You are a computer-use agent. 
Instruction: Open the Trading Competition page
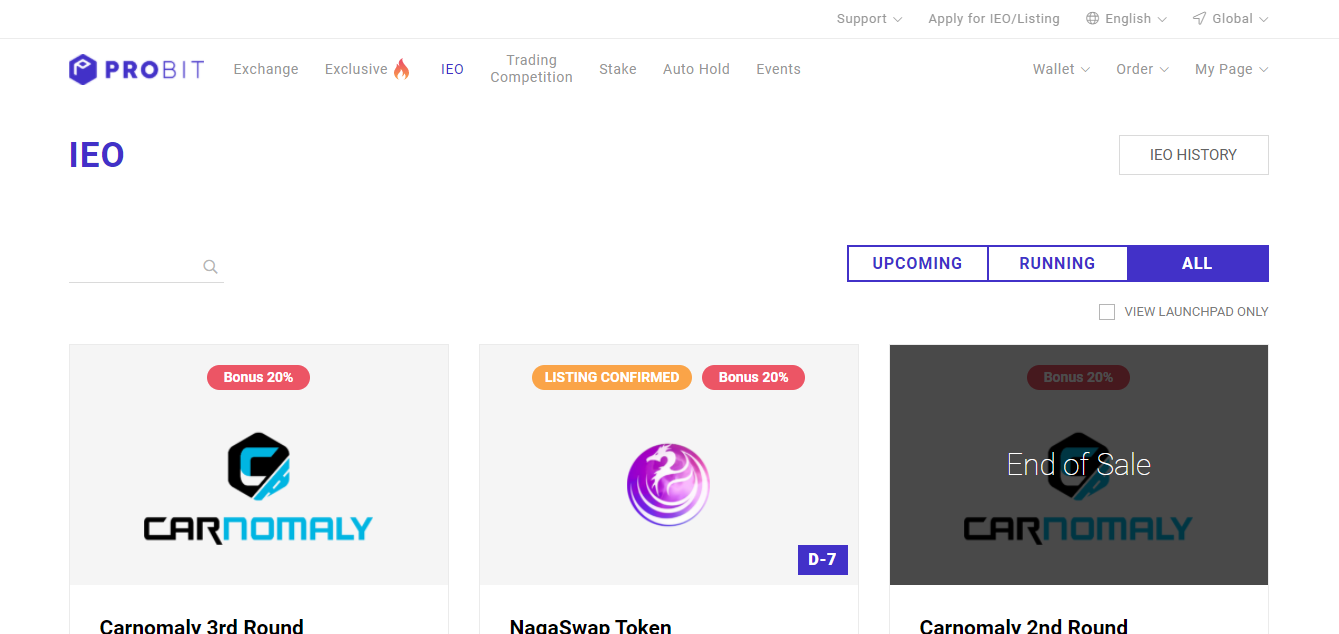tap(531, 69)
